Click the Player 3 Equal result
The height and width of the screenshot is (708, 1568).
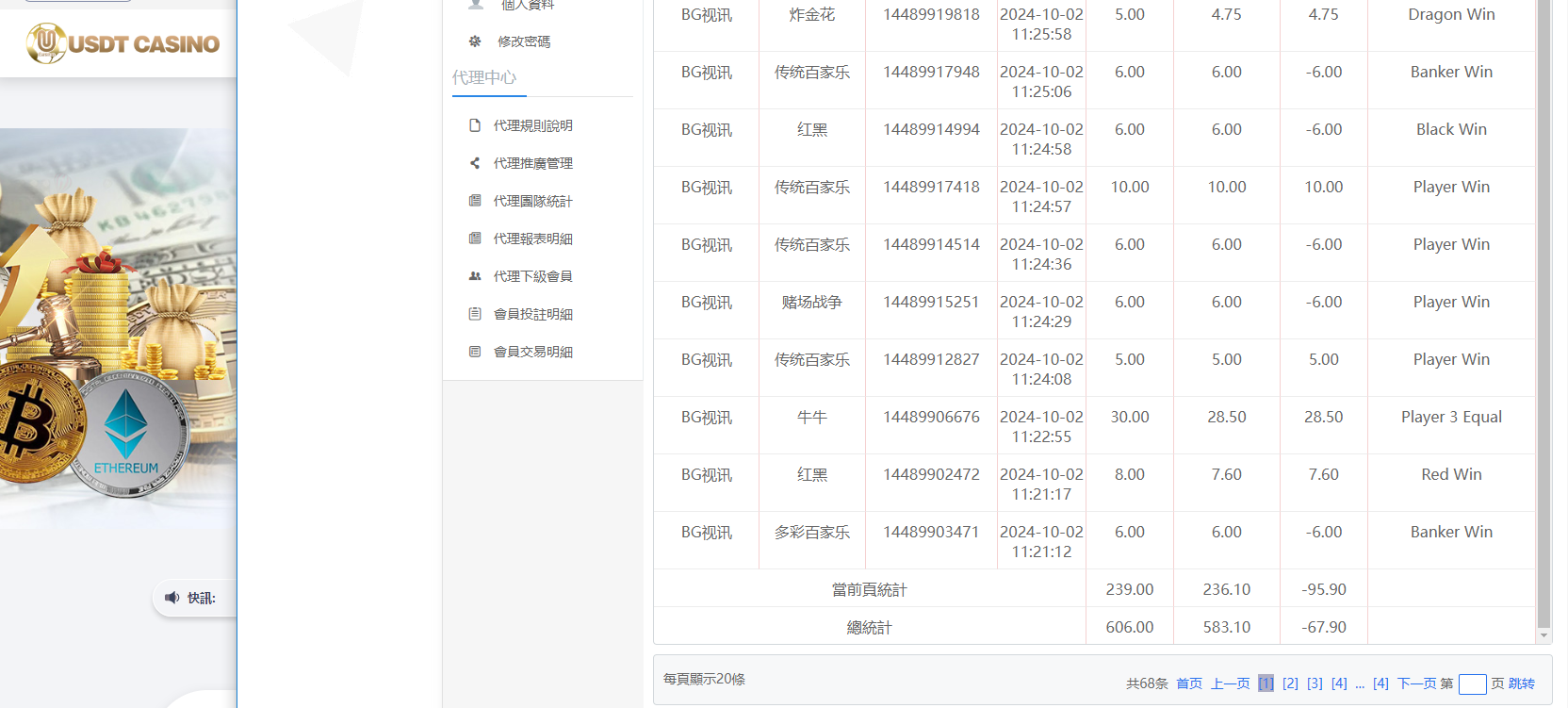pyautogui.click(x=1451, y=417)
